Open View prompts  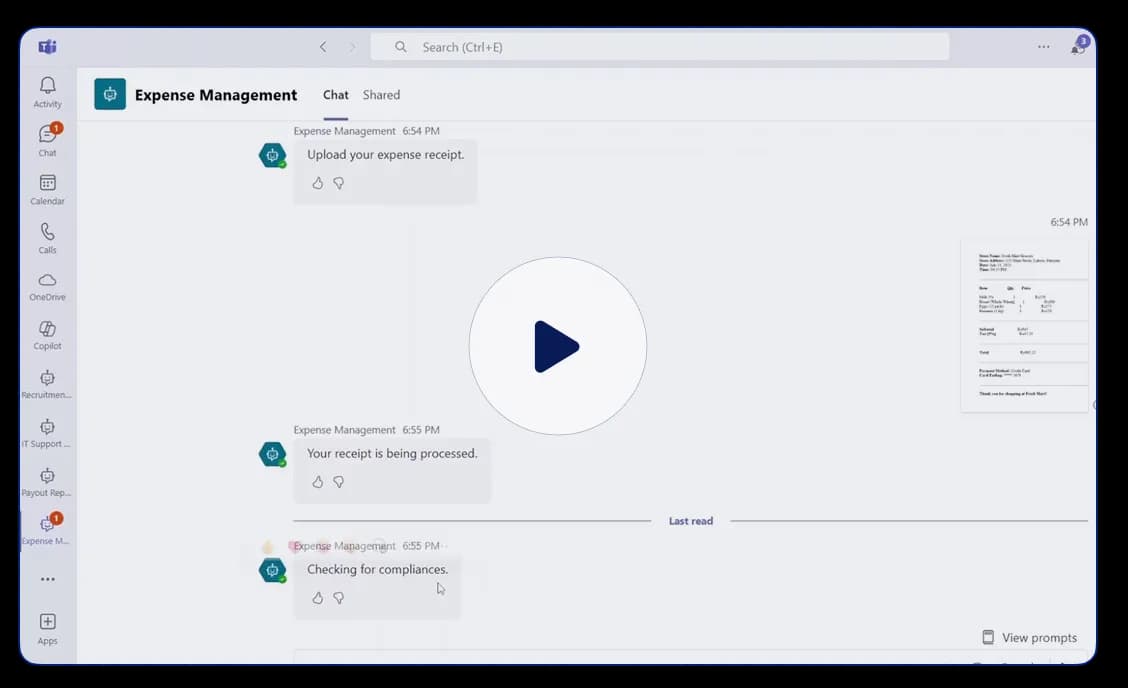click(1029, 638)
